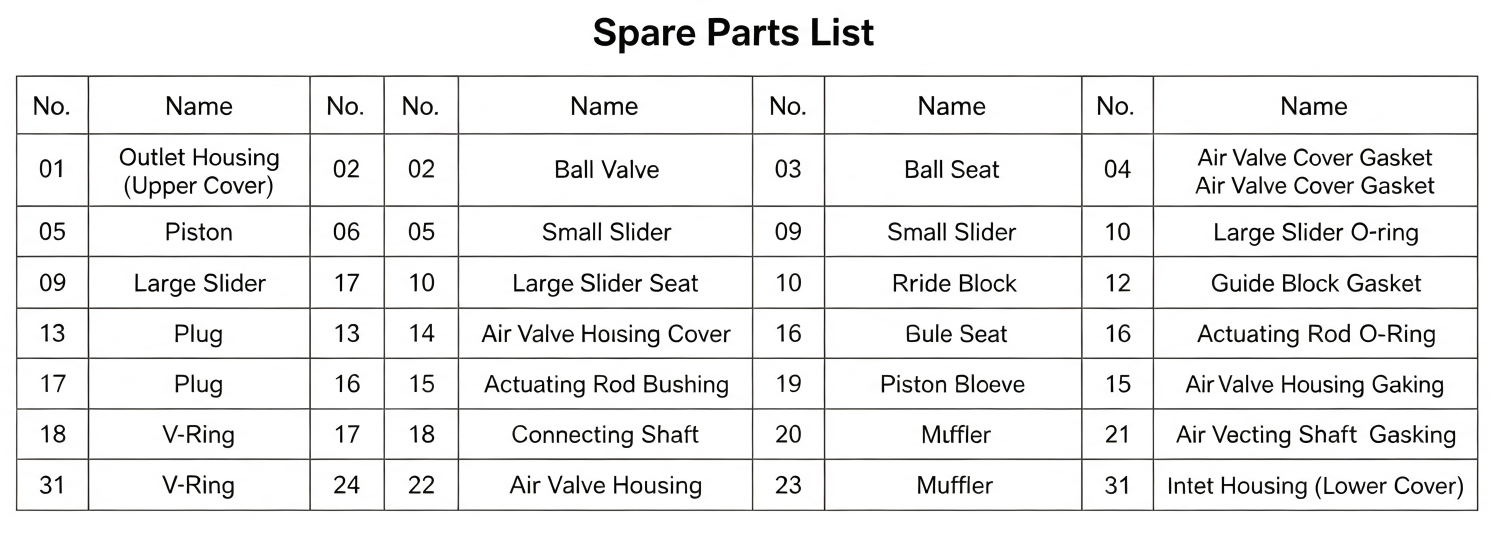Select the Outlet Housing (Upper Cover) cell
Screen dimensions: 1494x535
point(199,170)
